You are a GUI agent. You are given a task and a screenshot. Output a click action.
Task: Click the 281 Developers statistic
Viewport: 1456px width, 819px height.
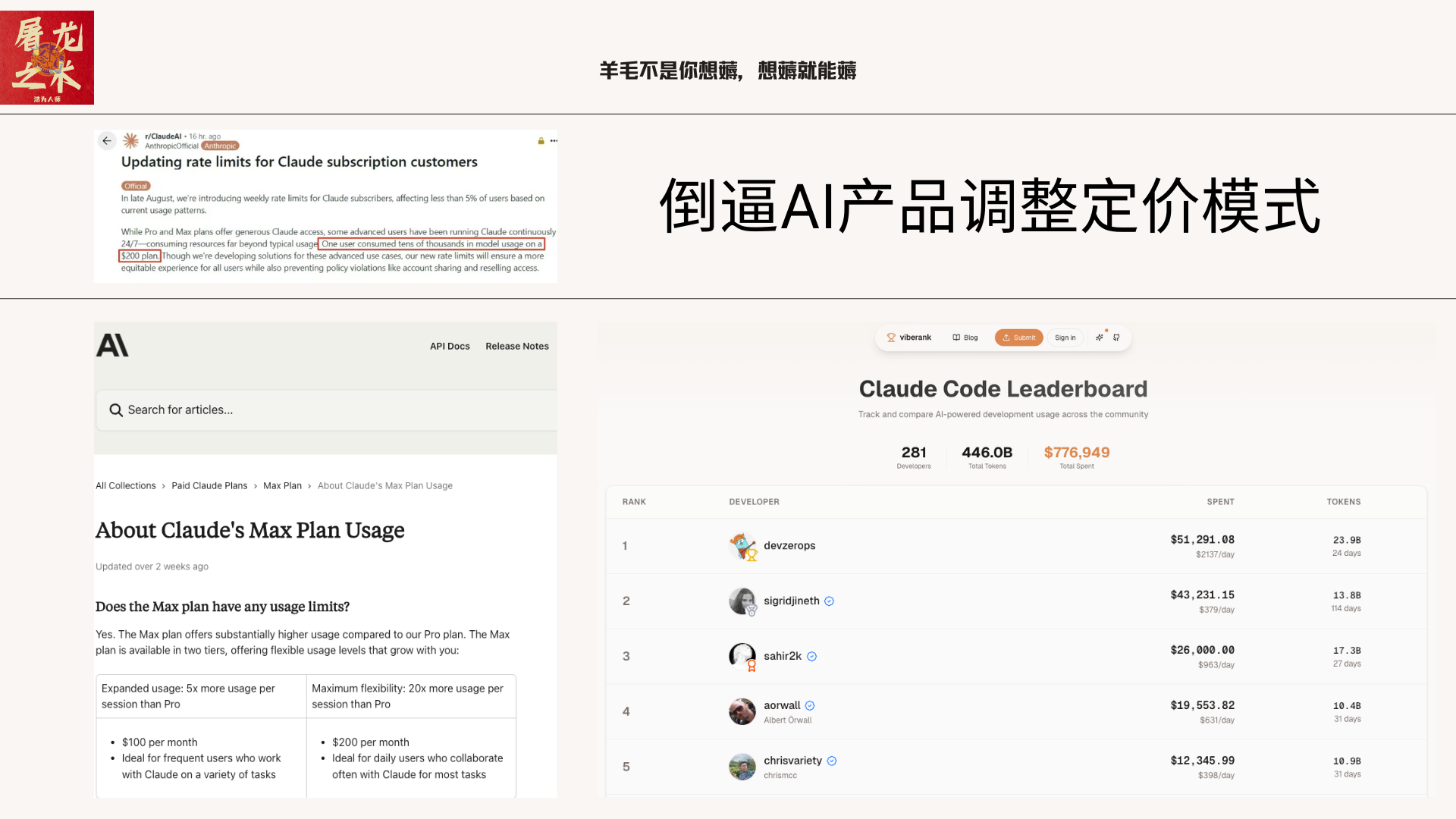pyautogui.click(x=914, y=457)
